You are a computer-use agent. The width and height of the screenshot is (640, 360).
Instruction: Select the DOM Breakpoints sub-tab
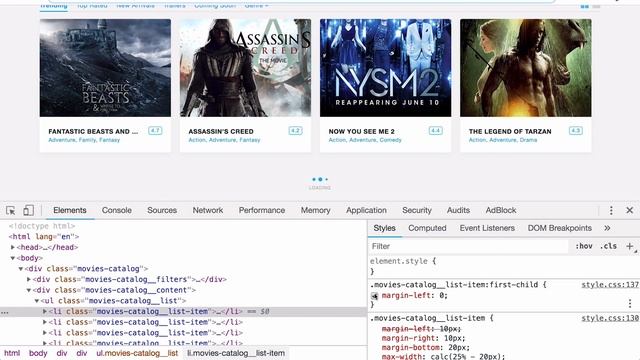tap(560, 228)
